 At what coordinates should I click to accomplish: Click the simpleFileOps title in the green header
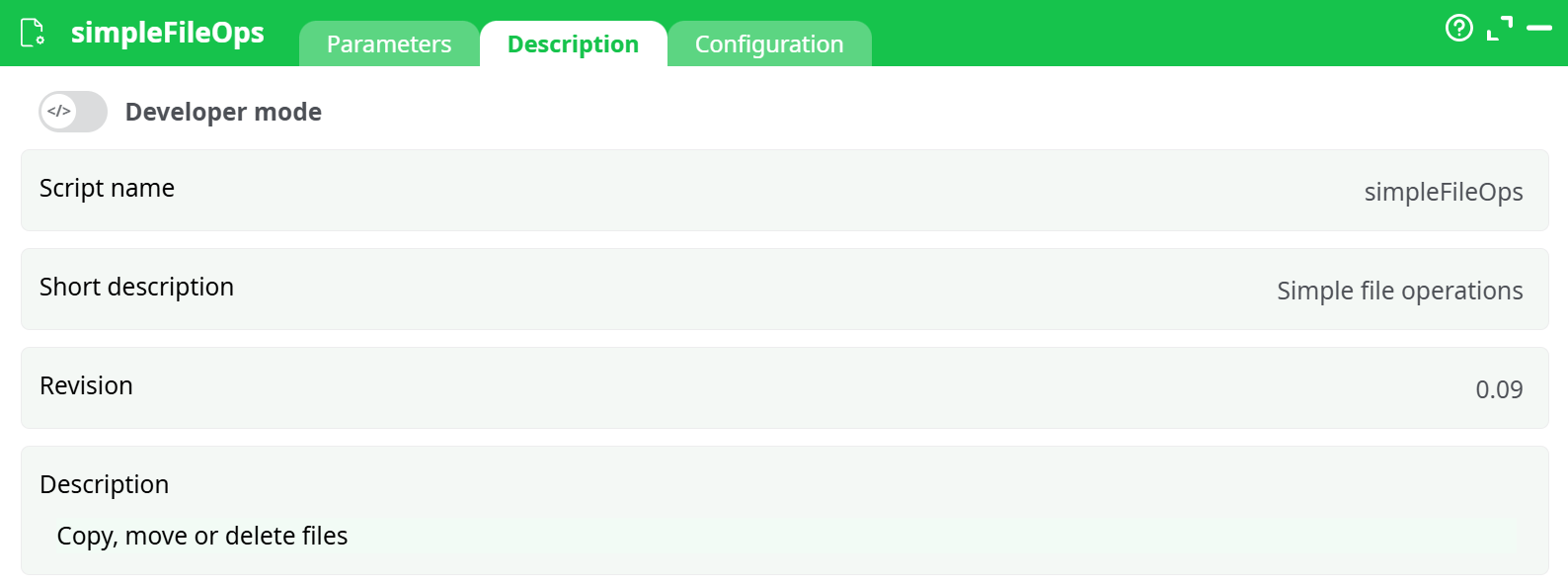pyautogui.click(x=167, y=32)
